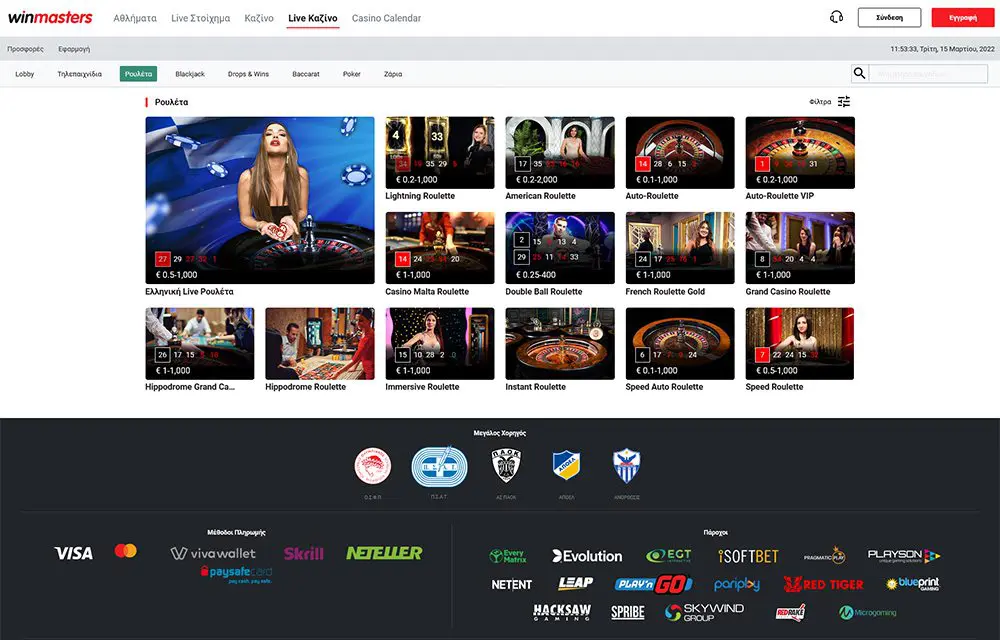This screenshot has width=1000, height=640.
Task: Click the Evolution provider logo
Action: 587,556
